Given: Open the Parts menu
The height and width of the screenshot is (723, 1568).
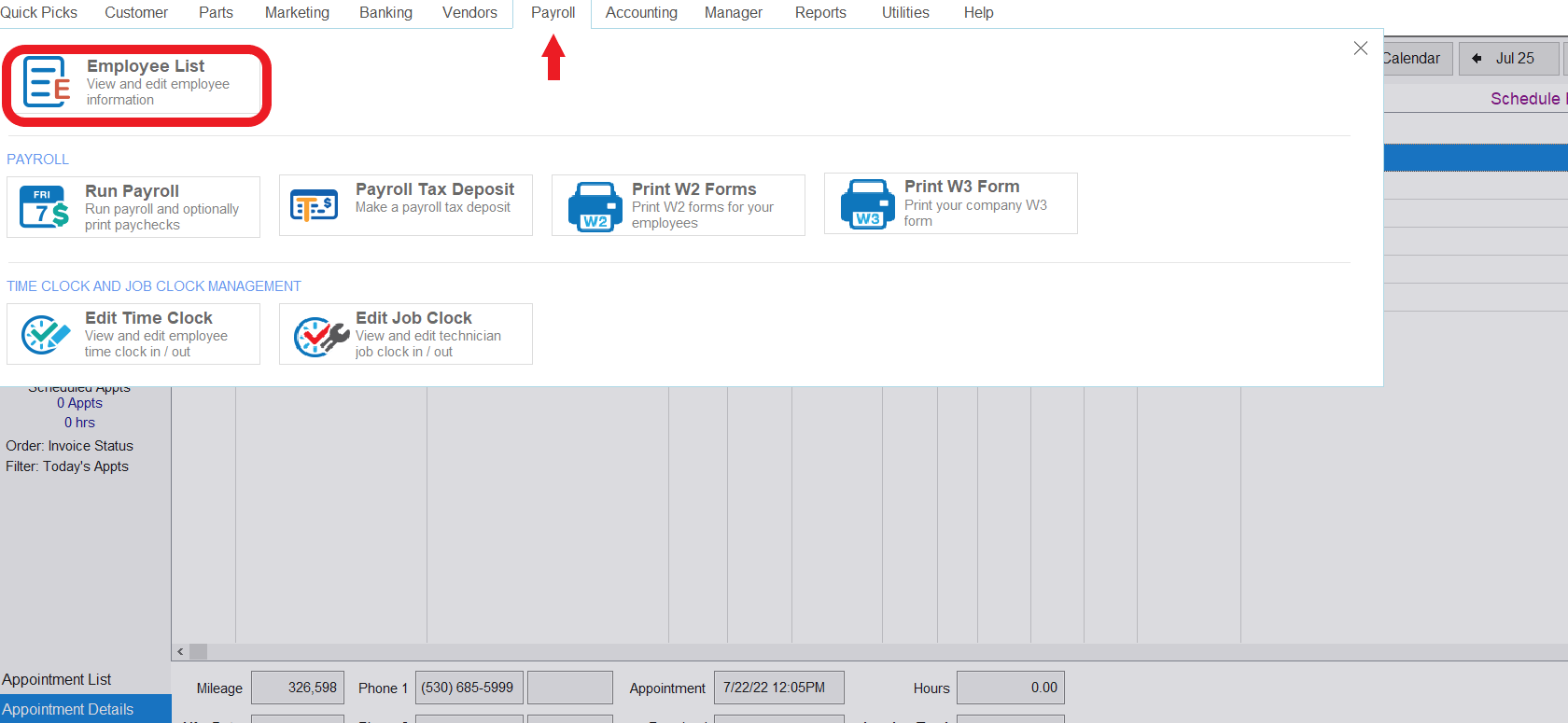Looking at the screenshot, I should [216, 12].
